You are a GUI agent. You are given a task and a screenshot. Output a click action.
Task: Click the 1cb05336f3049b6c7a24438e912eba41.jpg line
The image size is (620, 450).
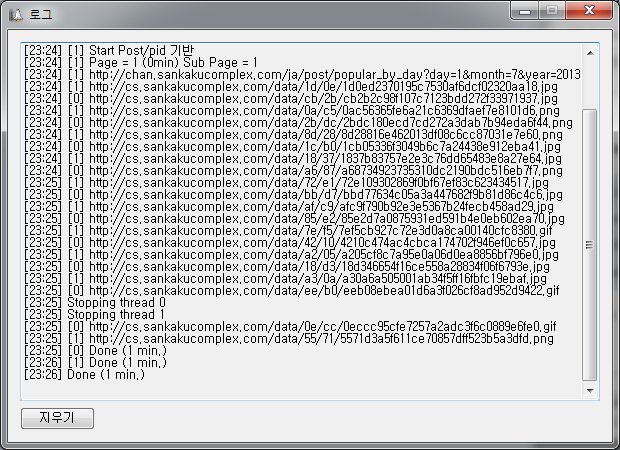coord(292,146)
